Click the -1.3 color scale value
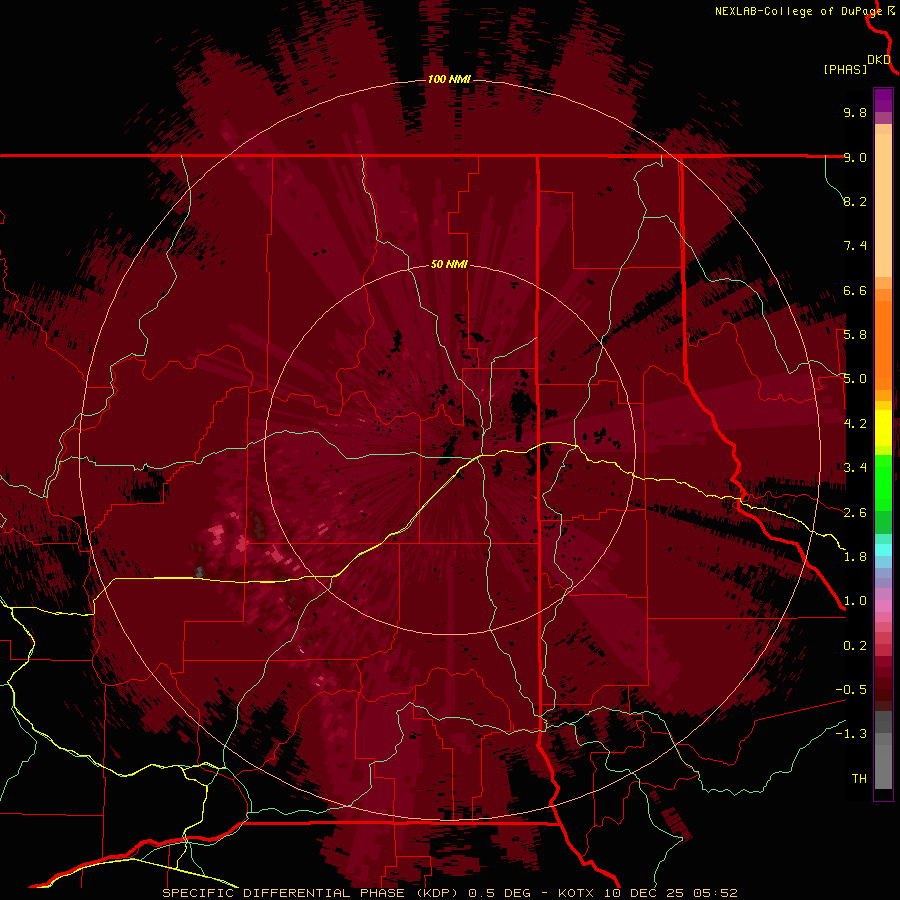This screenshot has width=900, height=900. pos(851,734)
